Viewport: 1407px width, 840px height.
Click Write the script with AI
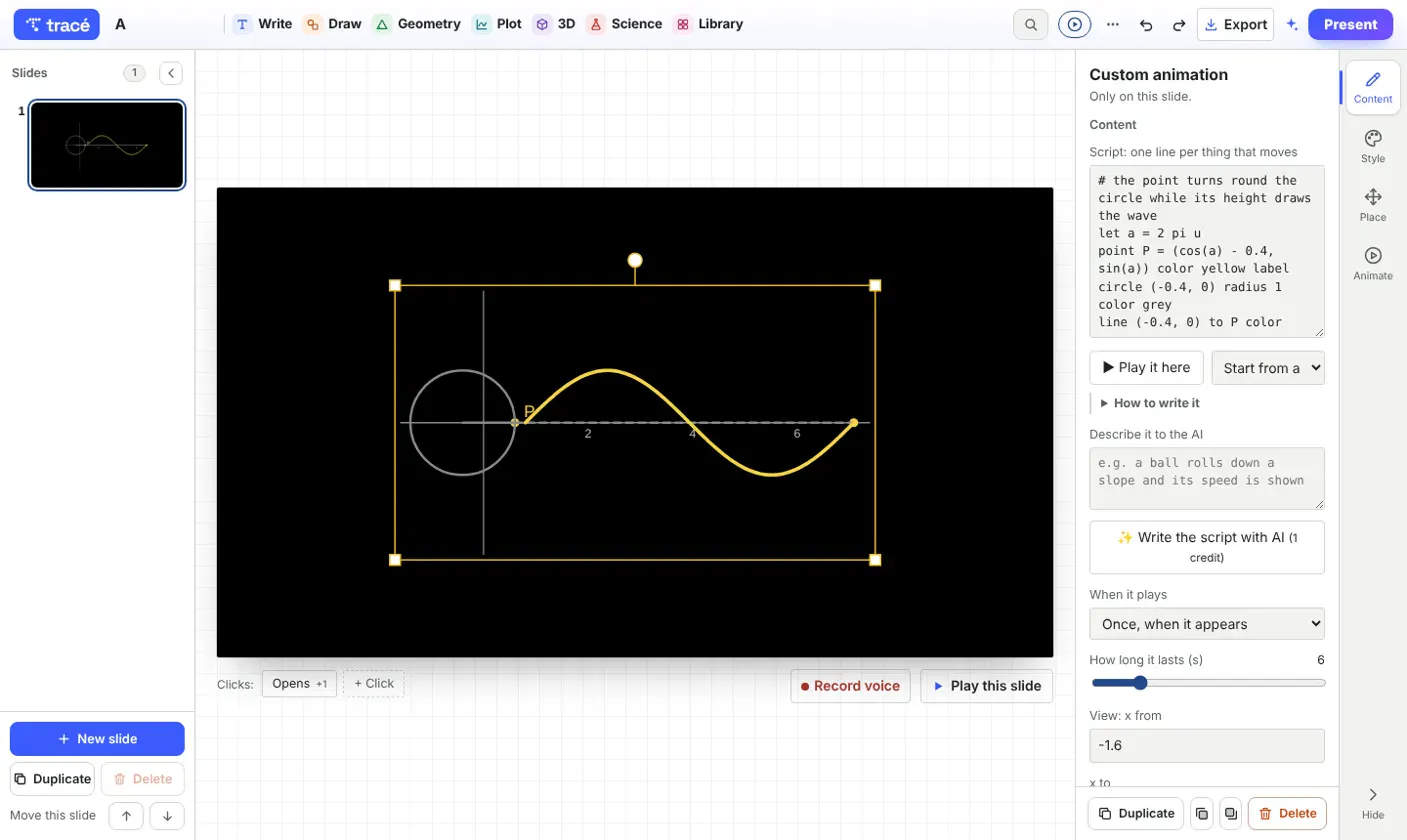click(x=1207, y=547)
